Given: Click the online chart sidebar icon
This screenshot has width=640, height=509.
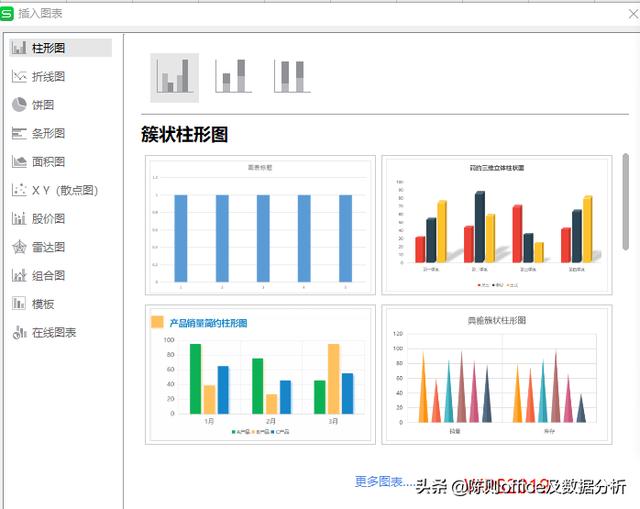Looking at the screenshot, I should (x=19, y=332).
